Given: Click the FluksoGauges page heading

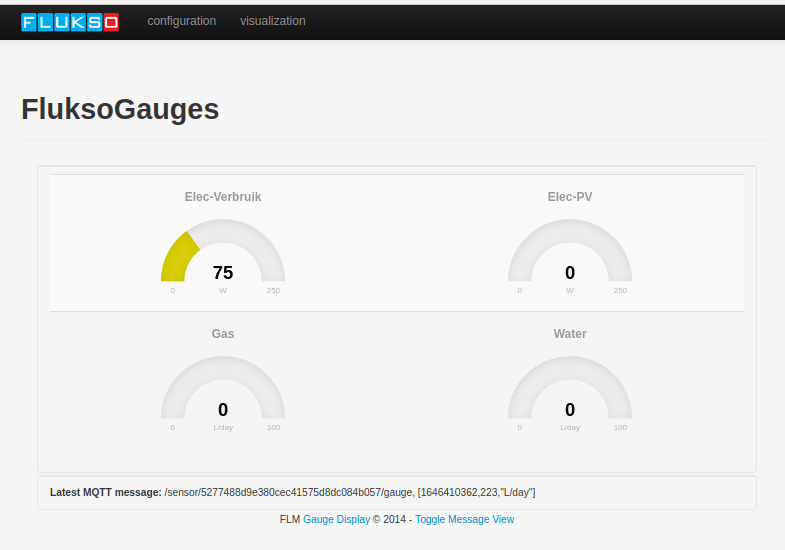Looking at the screenshot, I should pyautogui.click(x=120, y=109).
